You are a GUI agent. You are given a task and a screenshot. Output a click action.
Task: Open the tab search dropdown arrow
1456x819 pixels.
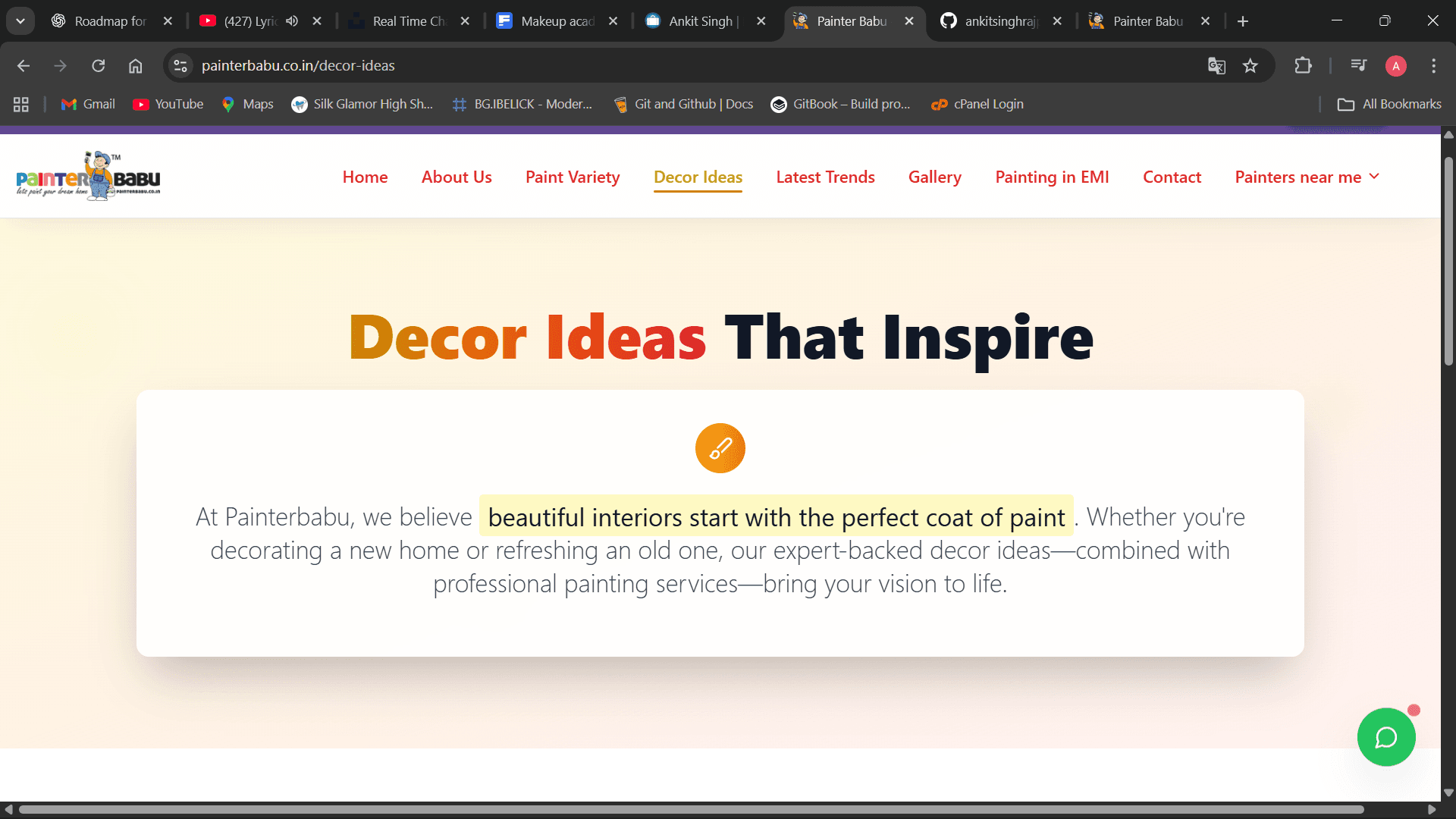(20, 21)
